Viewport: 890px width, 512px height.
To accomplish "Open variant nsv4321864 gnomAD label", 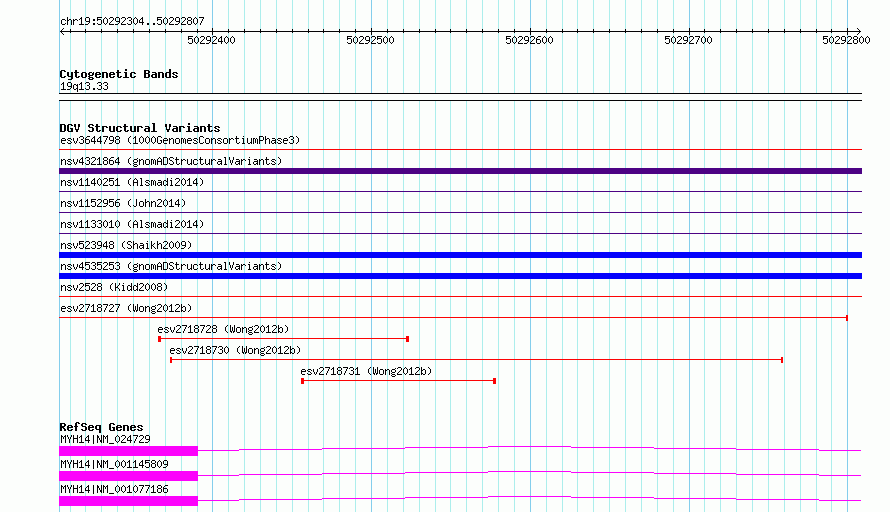I will click(x=171, y=161).
